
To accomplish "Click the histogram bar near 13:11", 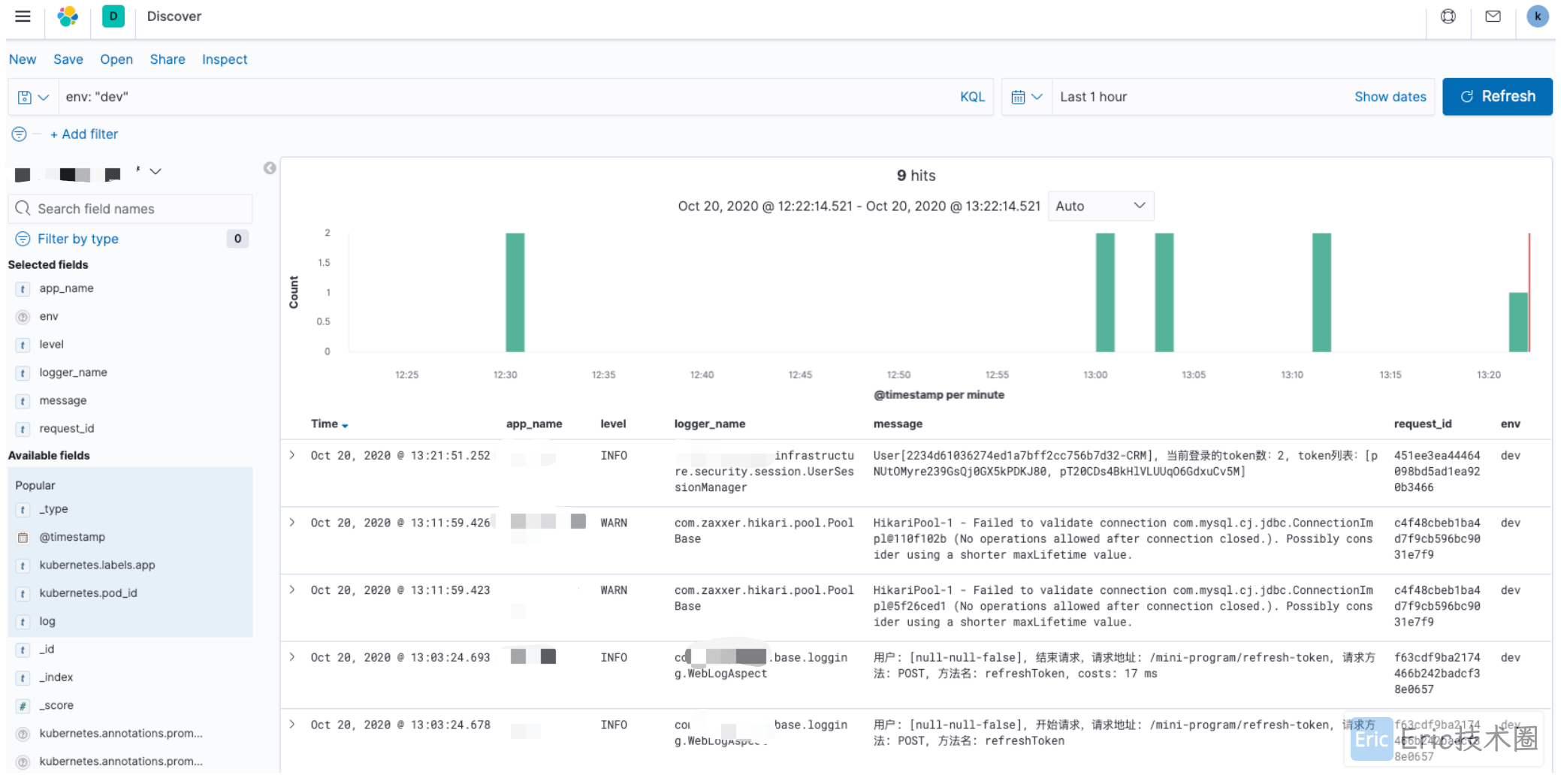I will click(1321, 292).
